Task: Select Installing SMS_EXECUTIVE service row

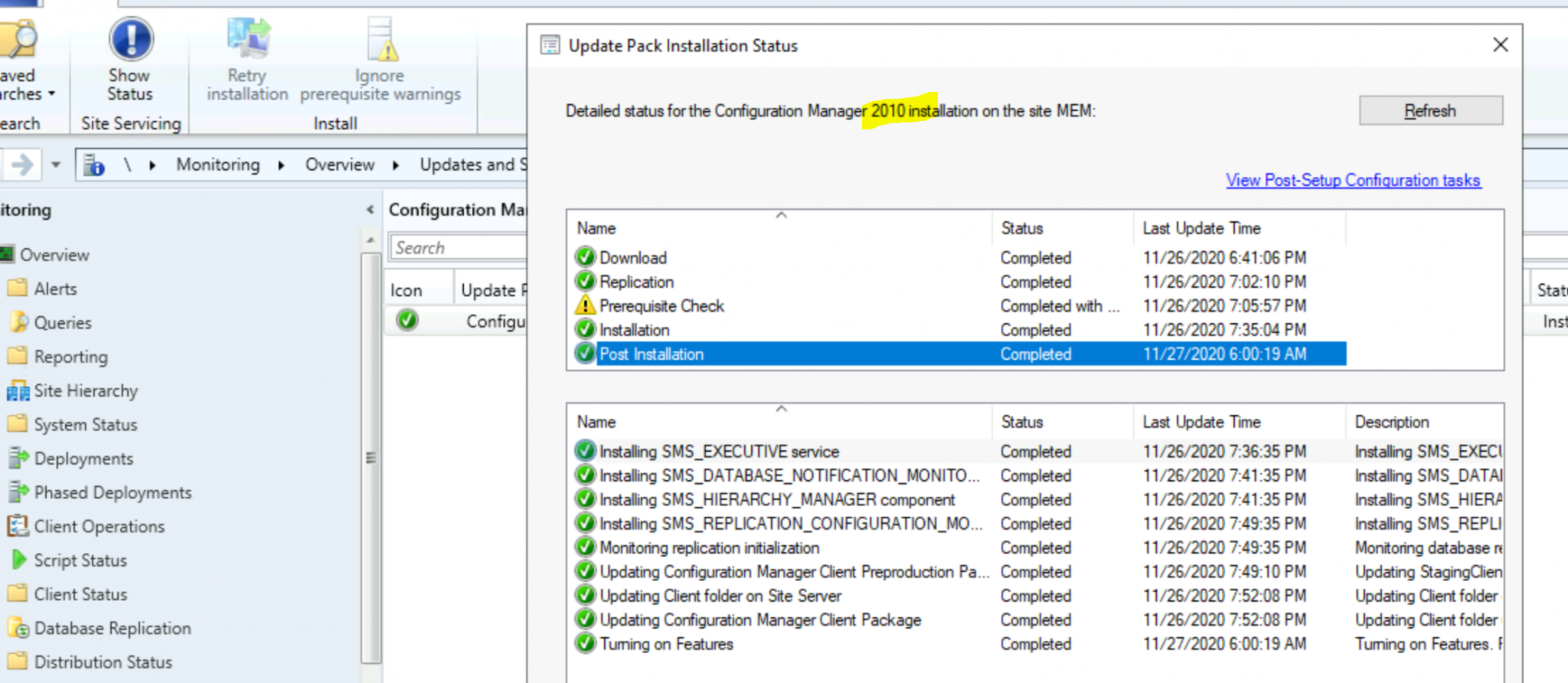Action: click(x=1037, y=452)
